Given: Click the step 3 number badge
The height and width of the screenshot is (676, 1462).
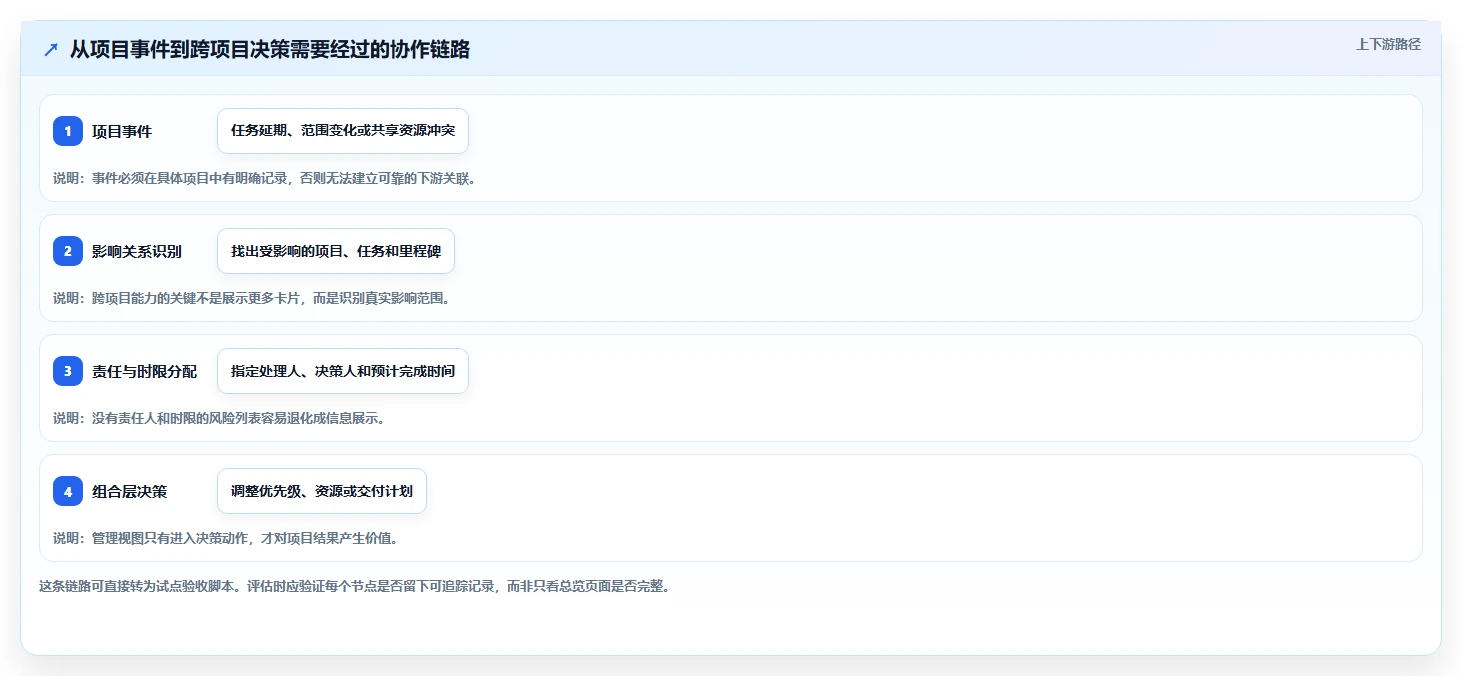Looking at the screenshot, I should click(68, 371).
